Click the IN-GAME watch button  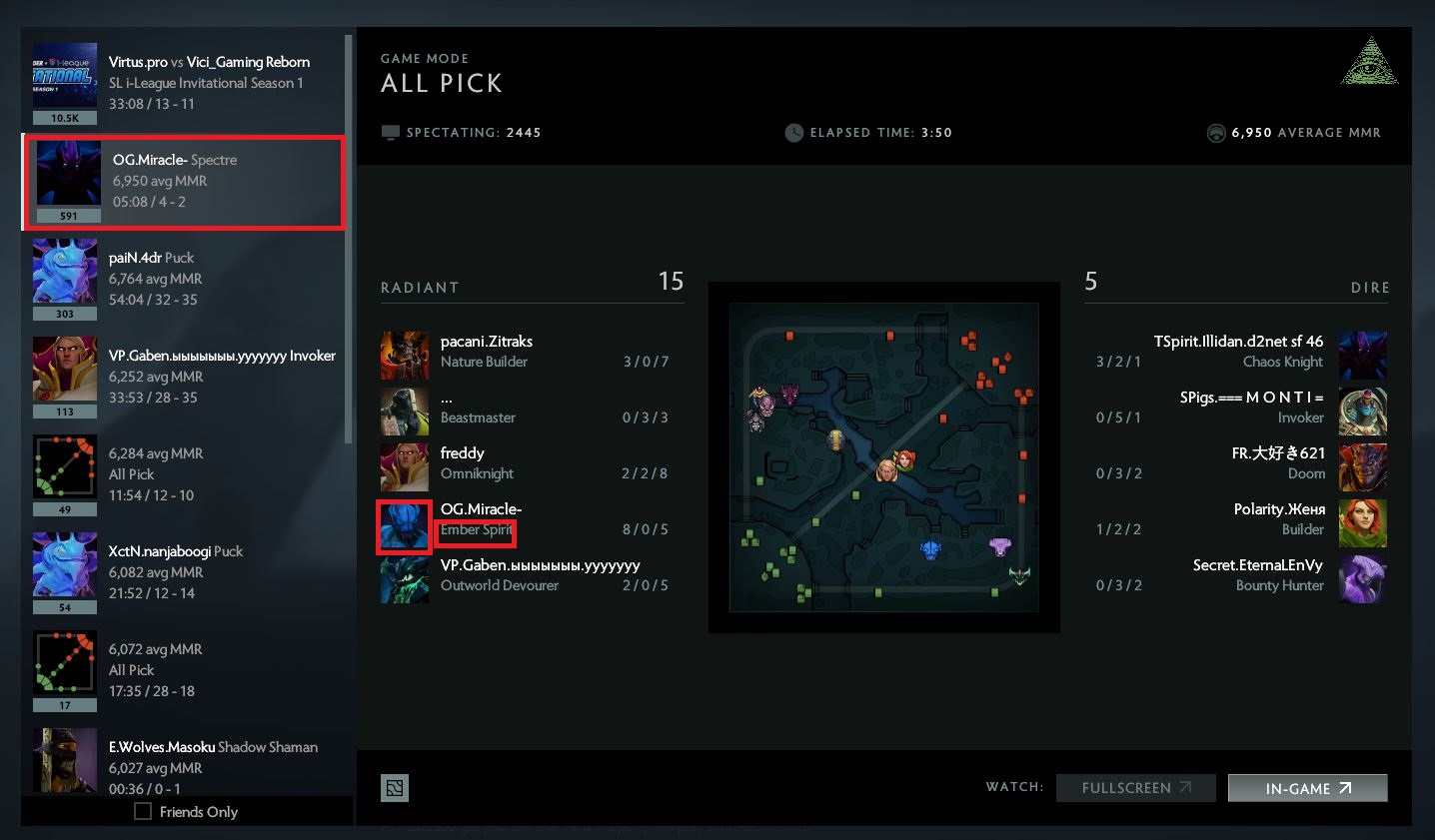1308,788
